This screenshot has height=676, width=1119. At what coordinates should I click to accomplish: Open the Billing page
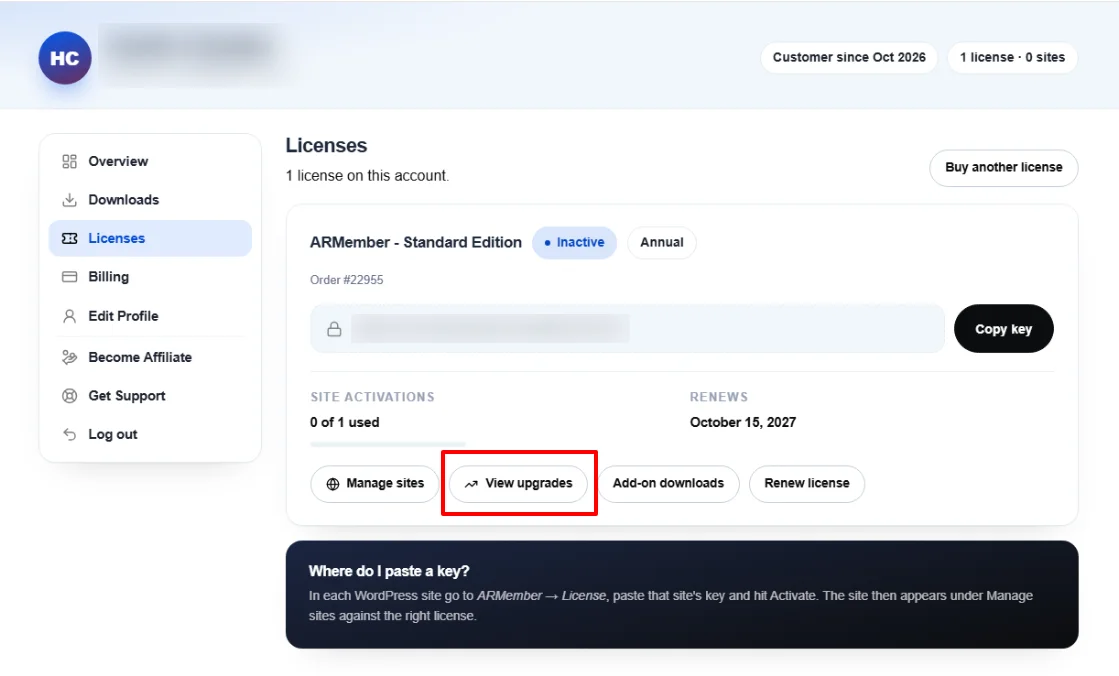click(150, 277)
